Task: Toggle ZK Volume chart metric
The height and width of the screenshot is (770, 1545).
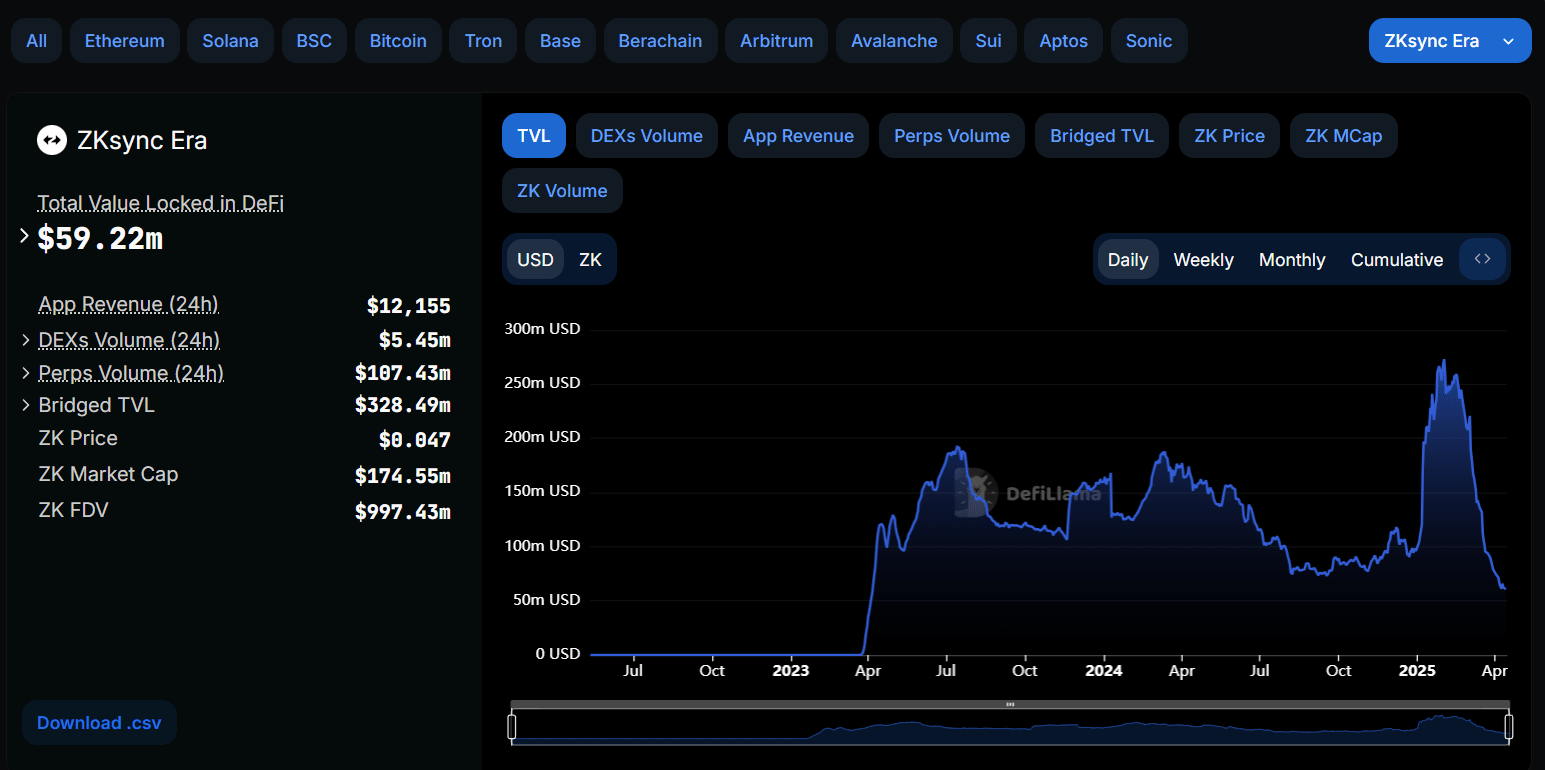Action: pyautogui.click(x=562, y=191)
